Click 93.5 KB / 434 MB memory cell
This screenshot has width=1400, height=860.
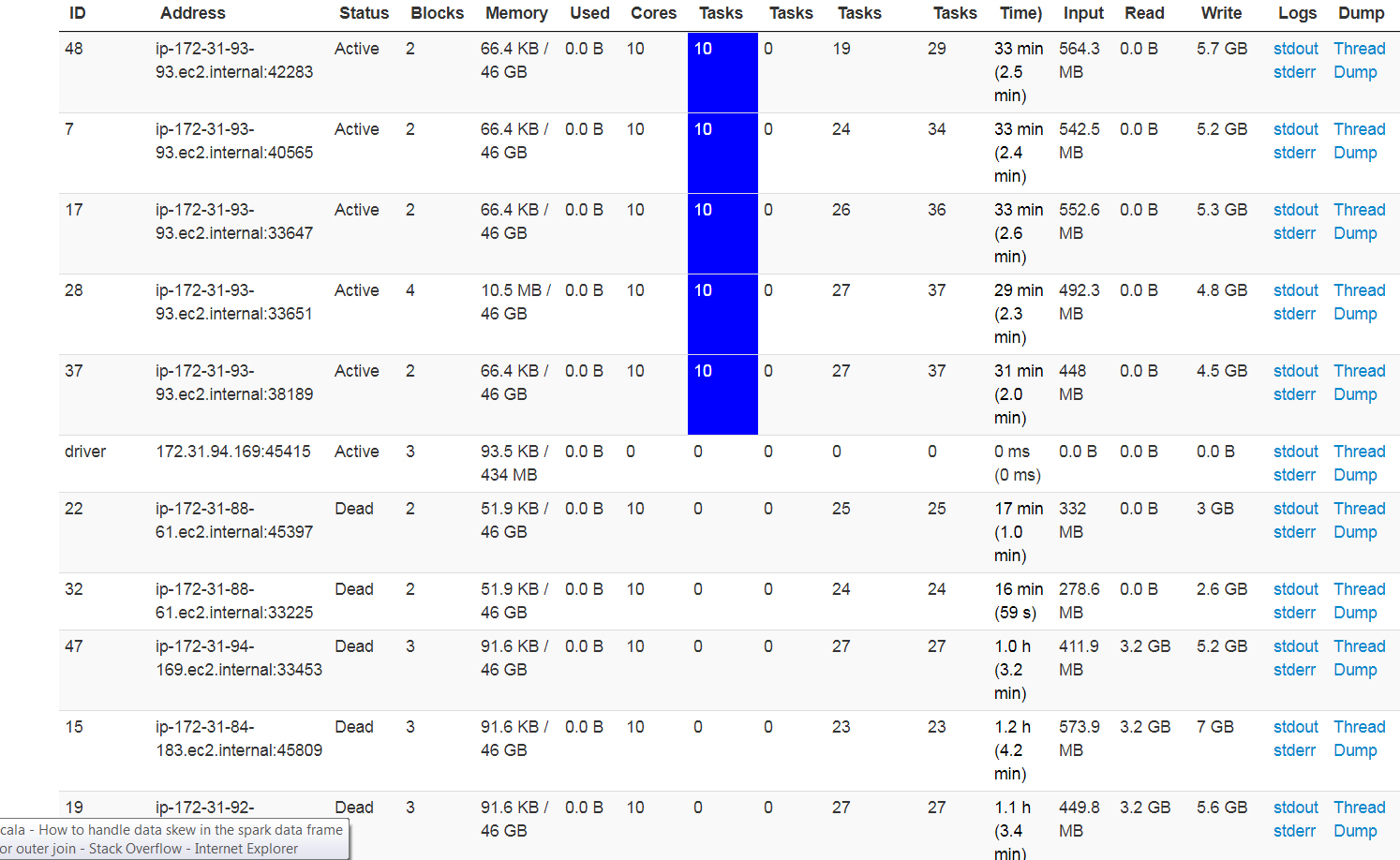[x=514, y=463]
